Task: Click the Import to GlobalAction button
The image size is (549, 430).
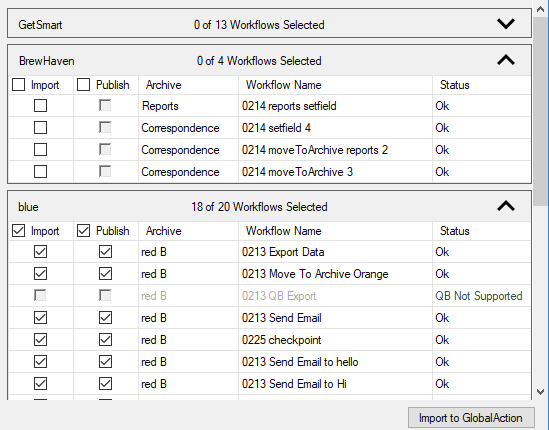Action: [x=471, y=418]
